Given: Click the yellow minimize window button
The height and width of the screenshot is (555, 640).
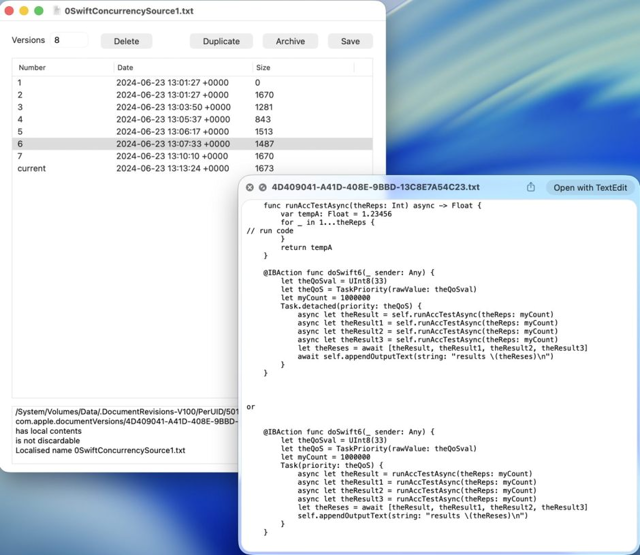Looking at the screenshot, I should coord(24,11).
